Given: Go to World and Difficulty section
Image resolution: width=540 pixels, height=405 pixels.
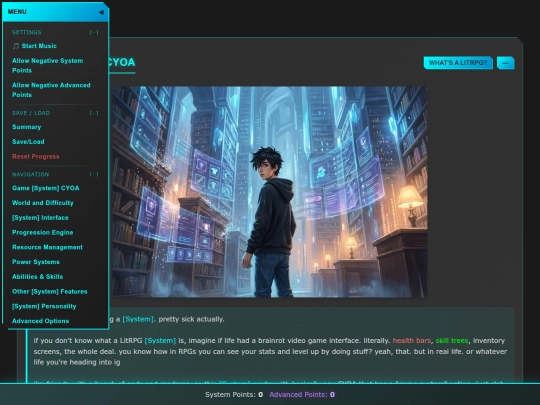Looking at the screenshot, I should (x=43, y=203).
